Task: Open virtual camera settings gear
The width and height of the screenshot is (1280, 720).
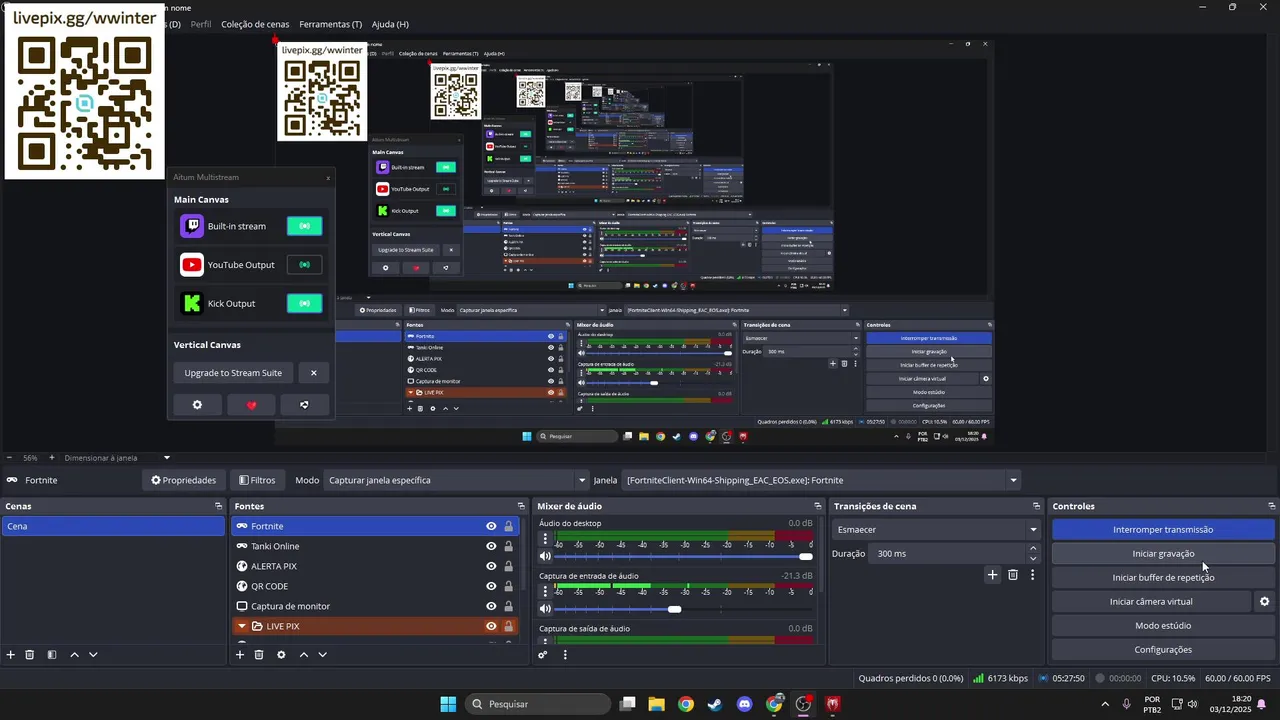Action: tap(1264, 602)
